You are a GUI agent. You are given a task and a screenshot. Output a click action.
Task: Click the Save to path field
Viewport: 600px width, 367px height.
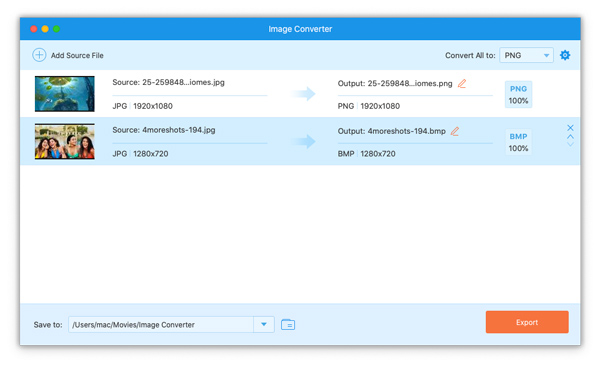click(x=161, y=325)
